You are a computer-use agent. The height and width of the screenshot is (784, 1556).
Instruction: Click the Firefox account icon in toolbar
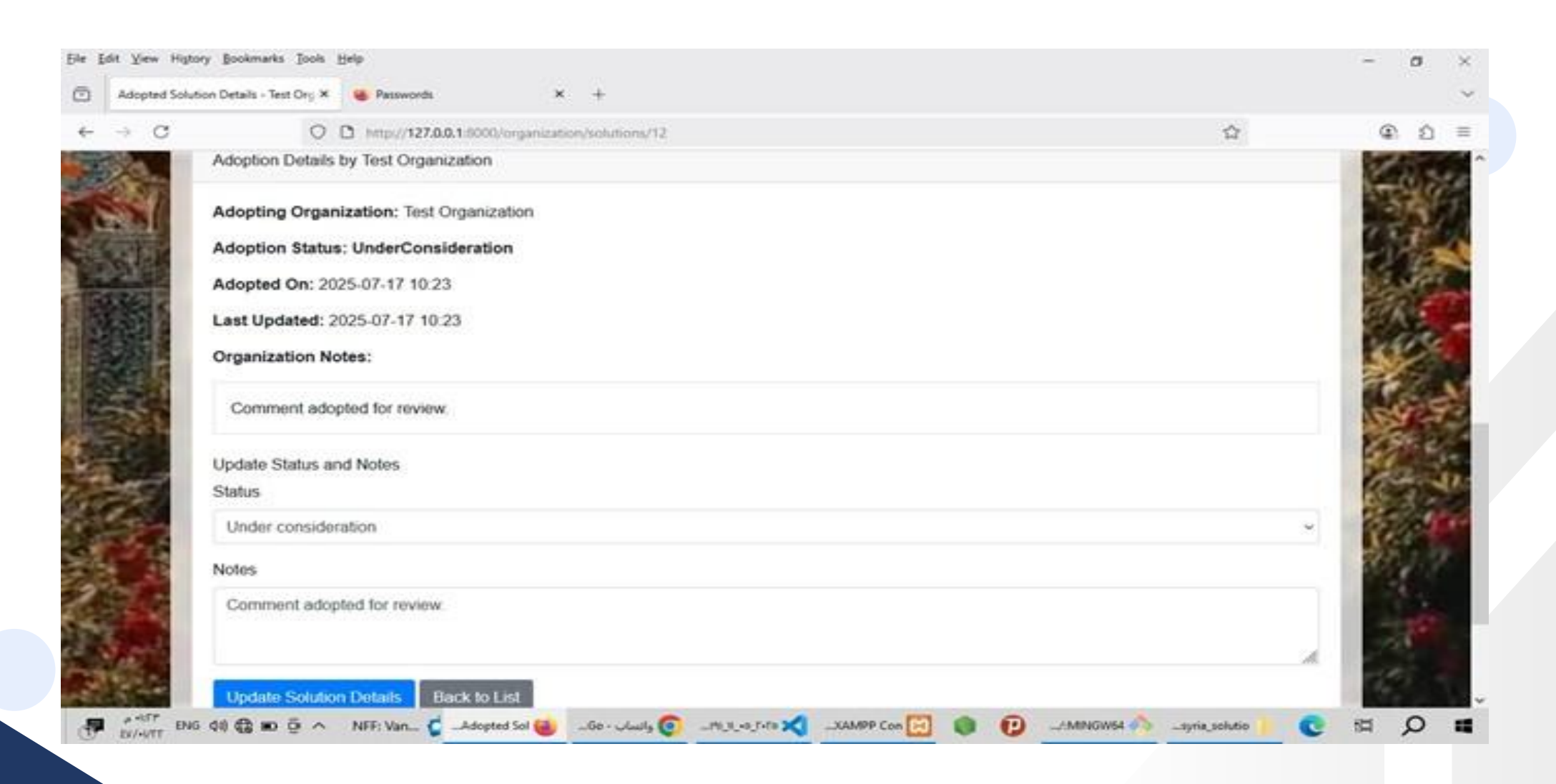point(1388,132)
